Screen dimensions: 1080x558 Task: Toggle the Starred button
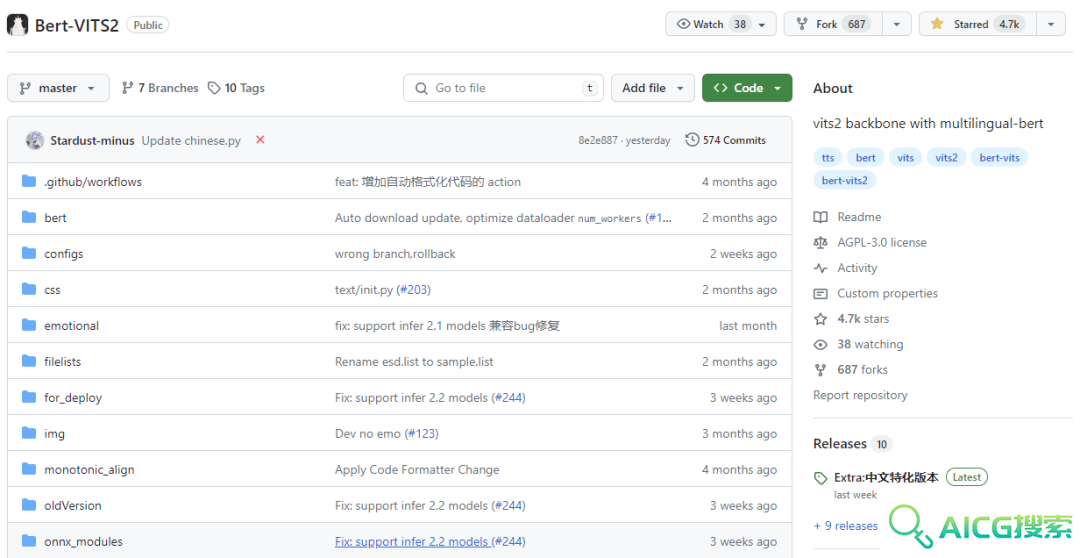click(977, 24)
